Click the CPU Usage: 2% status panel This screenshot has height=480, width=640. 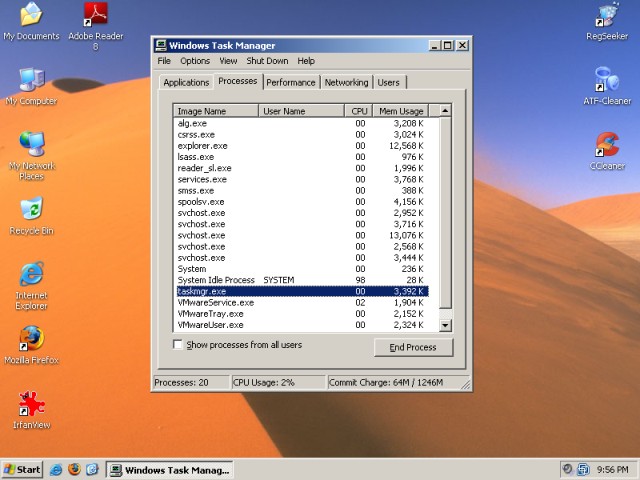[278, 382]
